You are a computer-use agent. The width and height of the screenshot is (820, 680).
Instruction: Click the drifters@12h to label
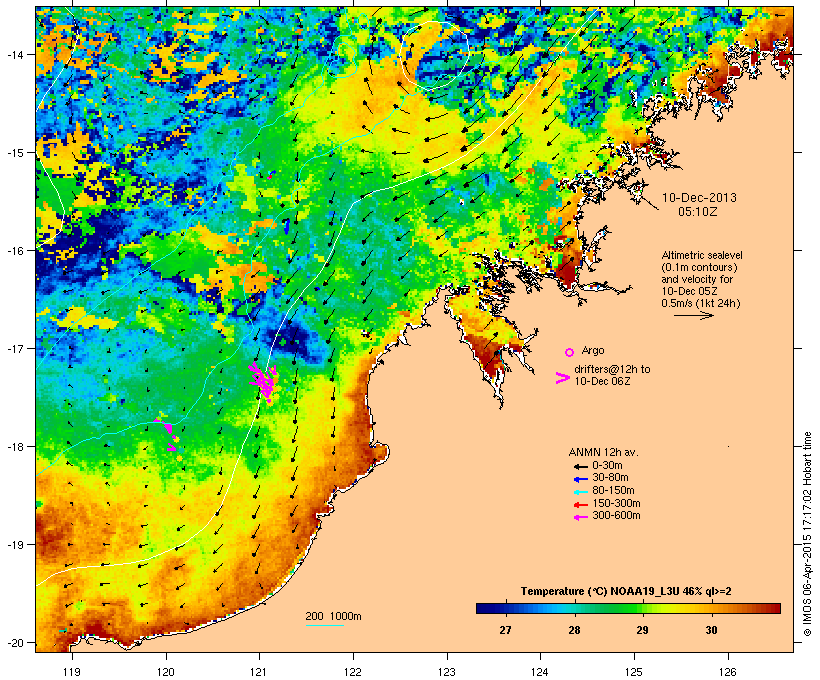pos(612,369)
